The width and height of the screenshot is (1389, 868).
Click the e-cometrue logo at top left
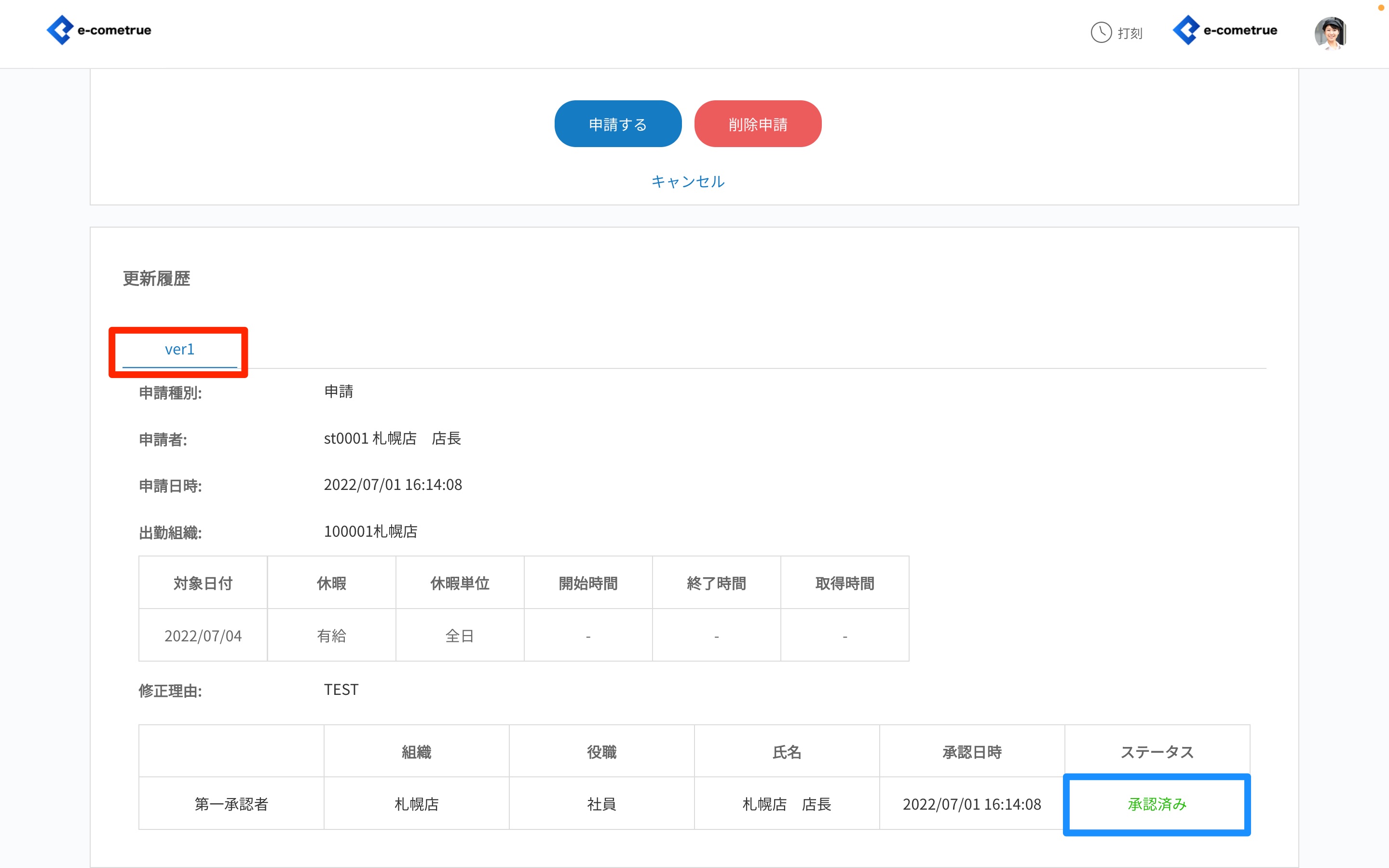click(99, 30)
